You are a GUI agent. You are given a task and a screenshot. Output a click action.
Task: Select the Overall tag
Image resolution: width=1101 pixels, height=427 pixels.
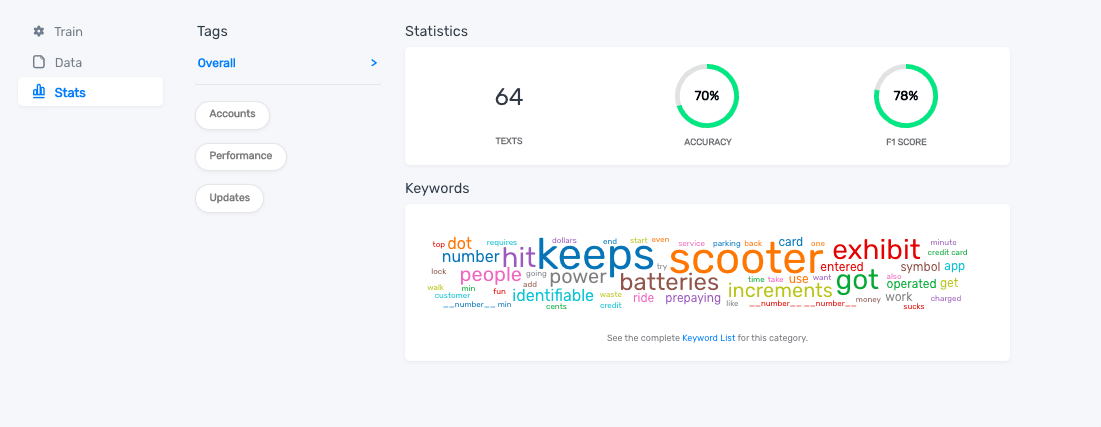(x=217, y=63)
